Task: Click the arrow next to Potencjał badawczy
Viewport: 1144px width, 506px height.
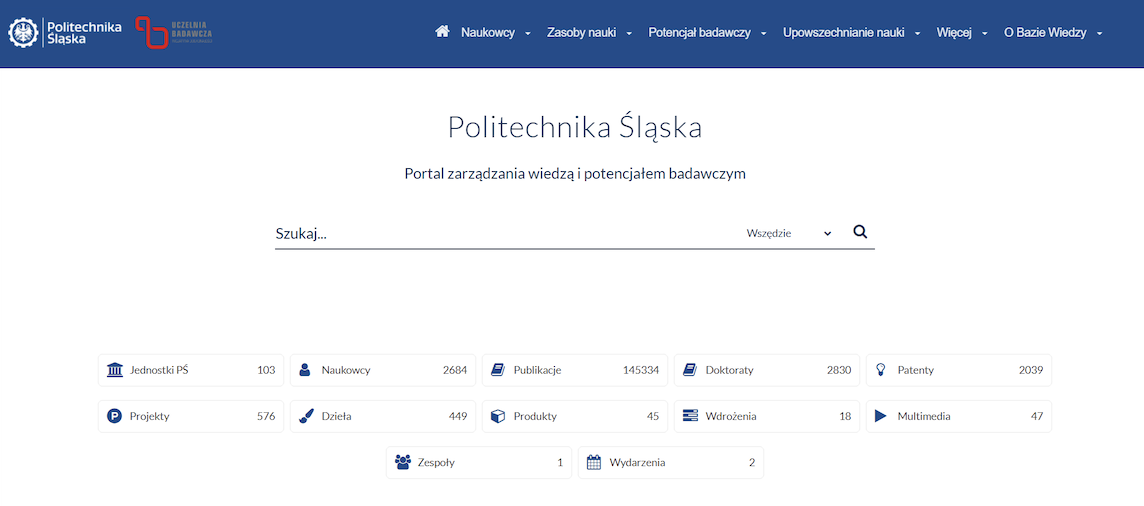Action: tap(763, 34)
